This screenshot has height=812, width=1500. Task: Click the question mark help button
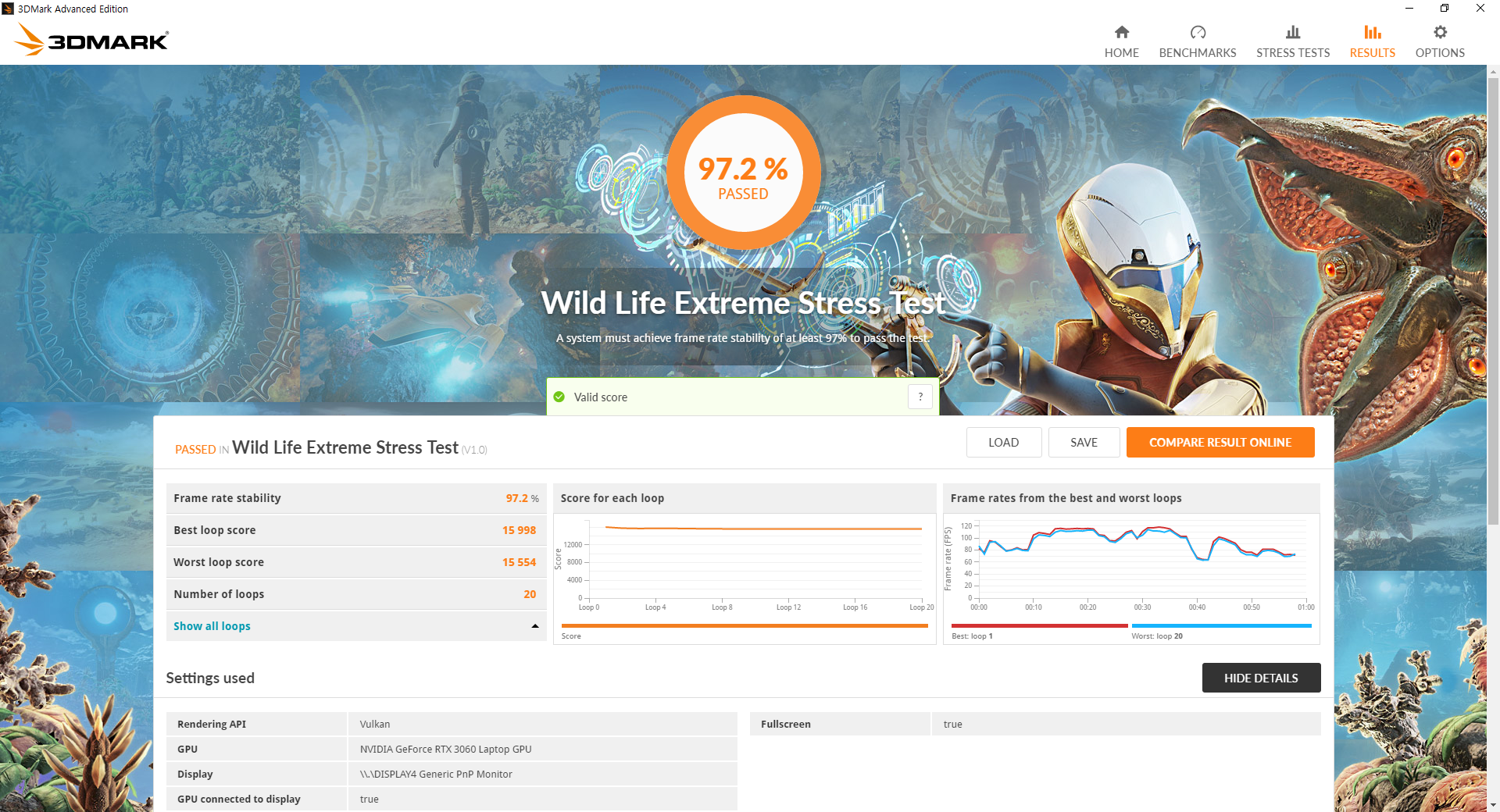point(920,397)
